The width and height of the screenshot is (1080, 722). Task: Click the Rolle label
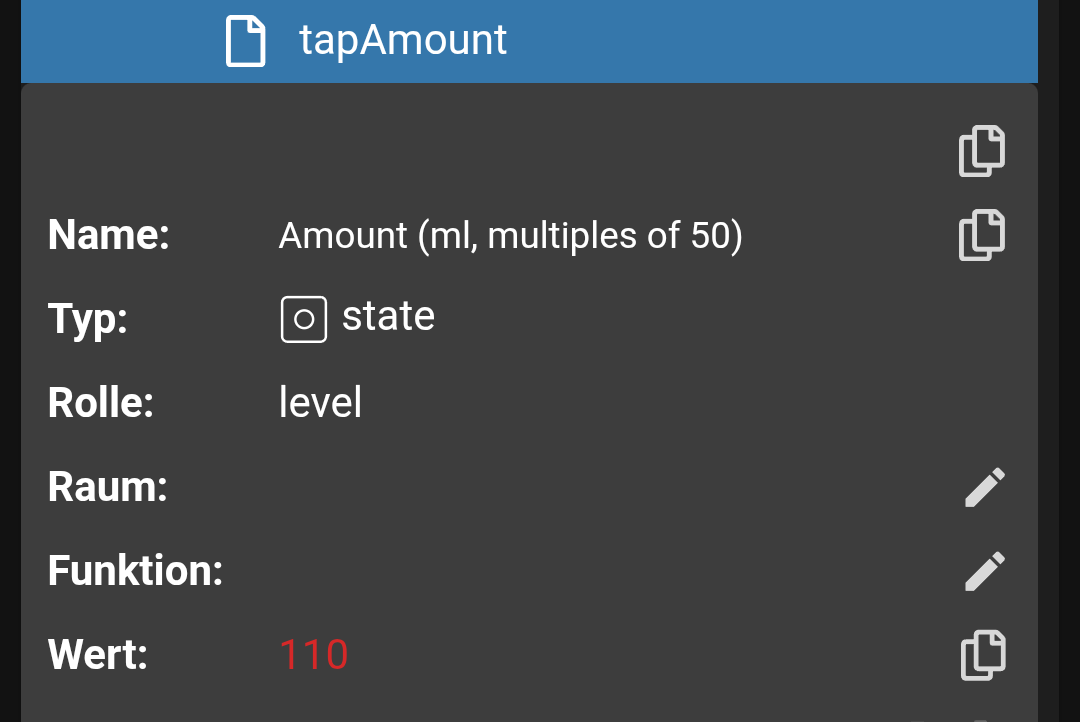[x=100, y=402]
